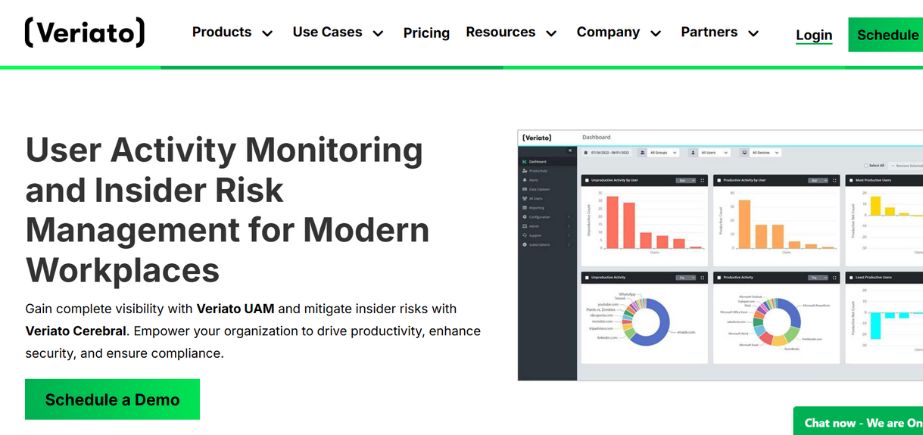This screenshot has height=435, width=923.
Task: Click the tallest red bar in the Unproductive chart
Action: click(x=612, y=223)
